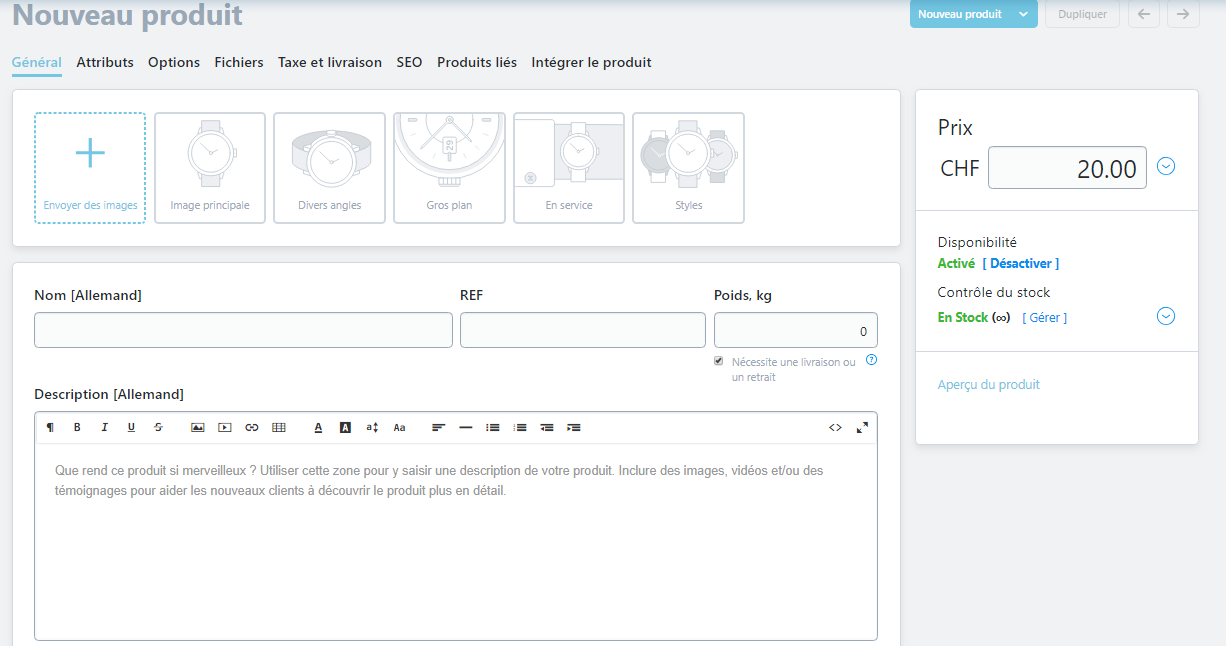Open the HTML code view
The height and width of the screenshot is (646, 1226).
coord(835,427)
